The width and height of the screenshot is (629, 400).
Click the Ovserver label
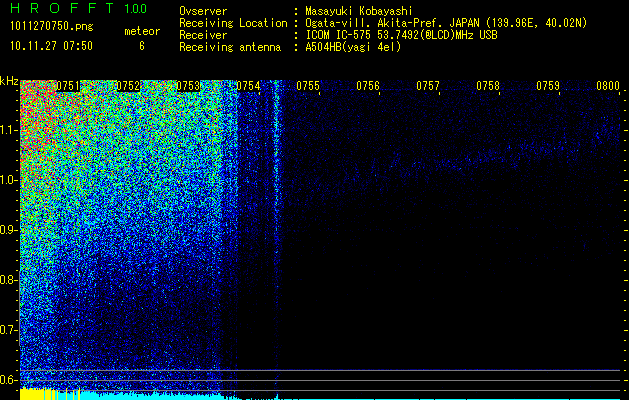(203, 11)
